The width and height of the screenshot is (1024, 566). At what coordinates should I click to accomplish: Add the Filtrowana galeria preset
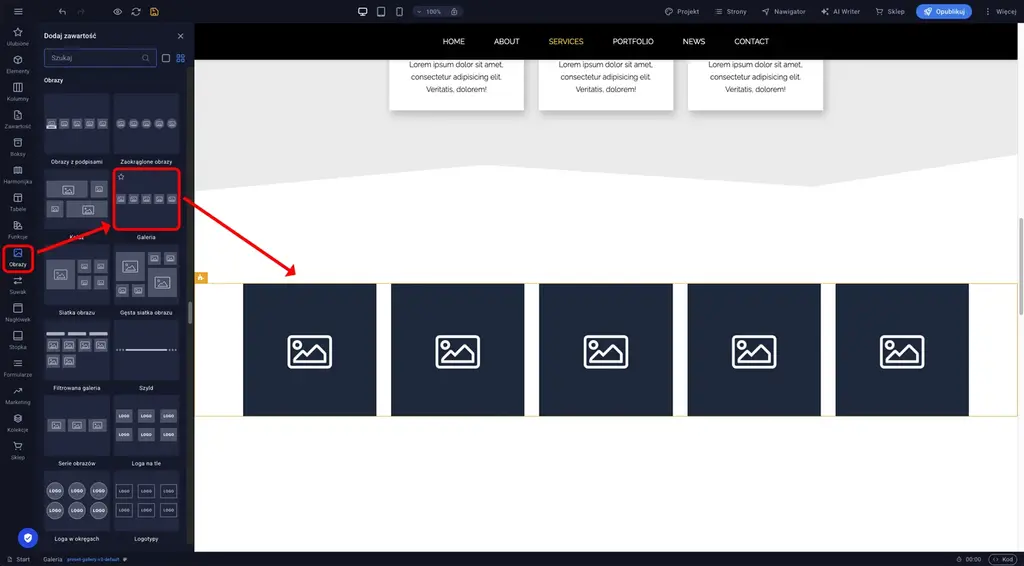pyautogui.click(x=77, y=350)
